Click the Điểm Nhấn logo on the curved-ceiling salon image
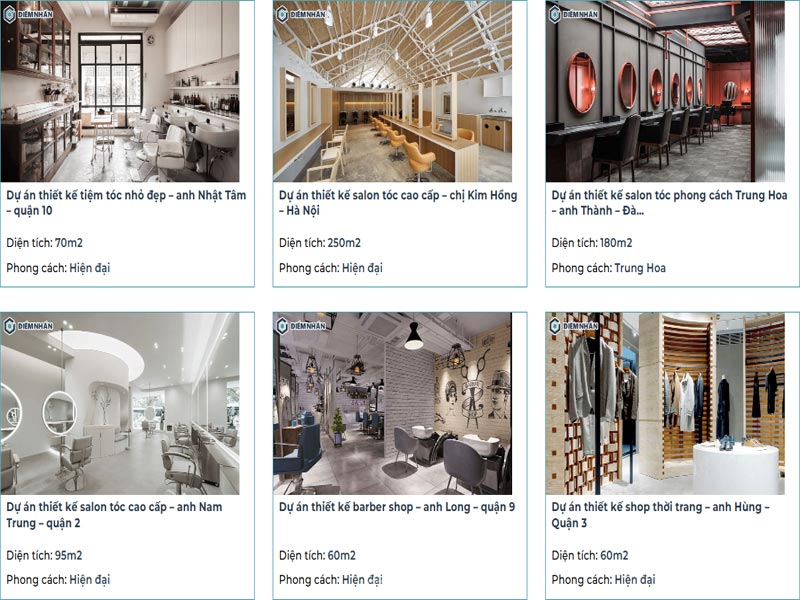This screenshot has height=600, width=800. 28,326
